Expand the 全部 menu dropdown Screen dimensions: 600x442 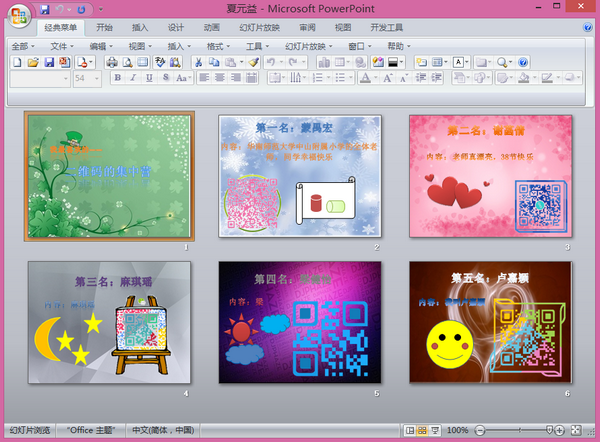23,46
